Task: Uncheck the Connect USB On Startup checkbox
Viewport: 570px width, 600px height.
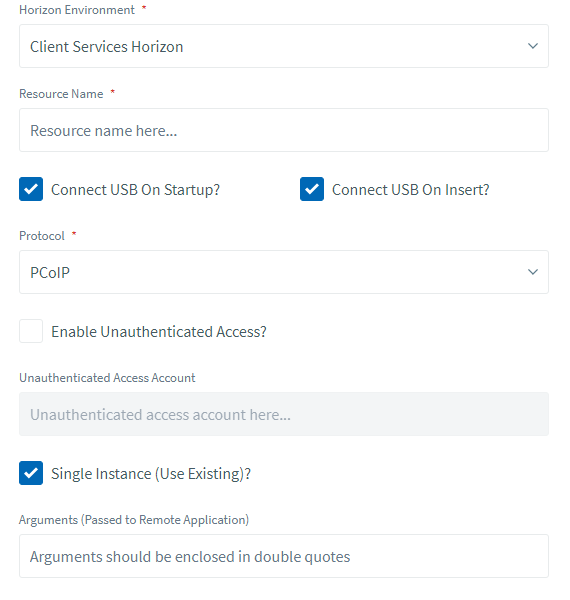Action: coord(31,189)
